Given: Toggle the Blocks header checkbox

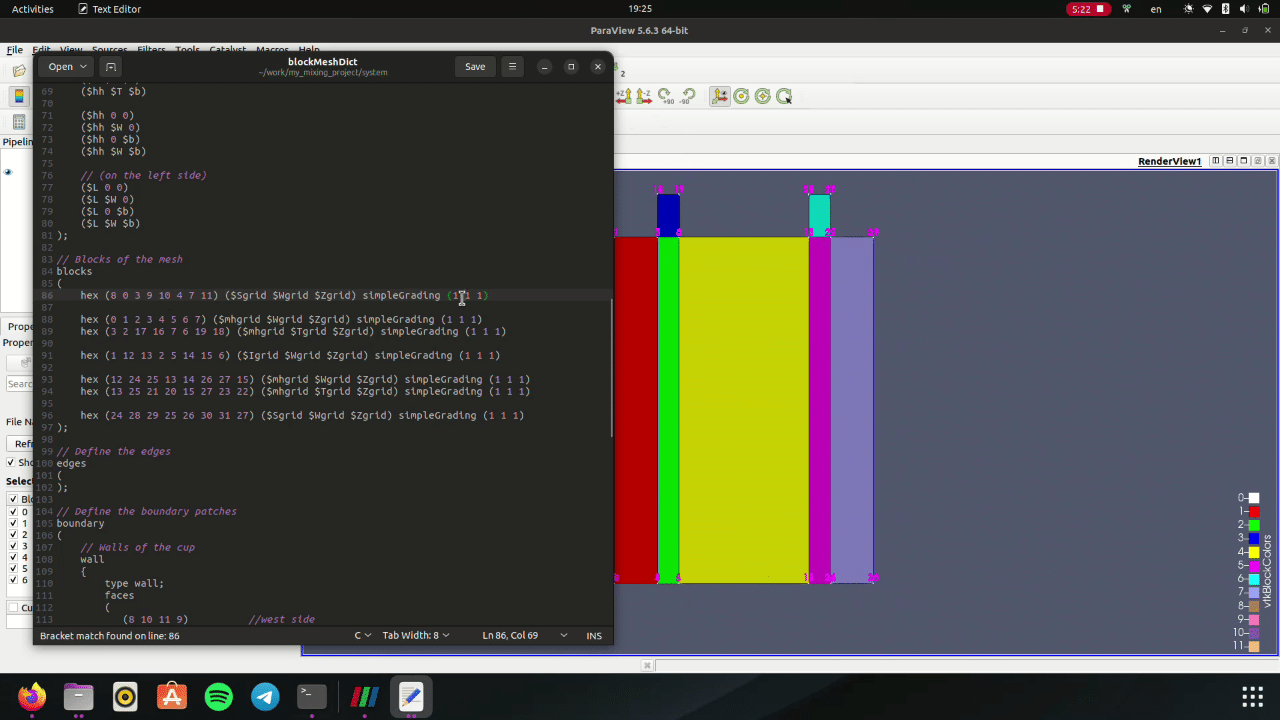Looking at the screenshot, I should [13, 499].
